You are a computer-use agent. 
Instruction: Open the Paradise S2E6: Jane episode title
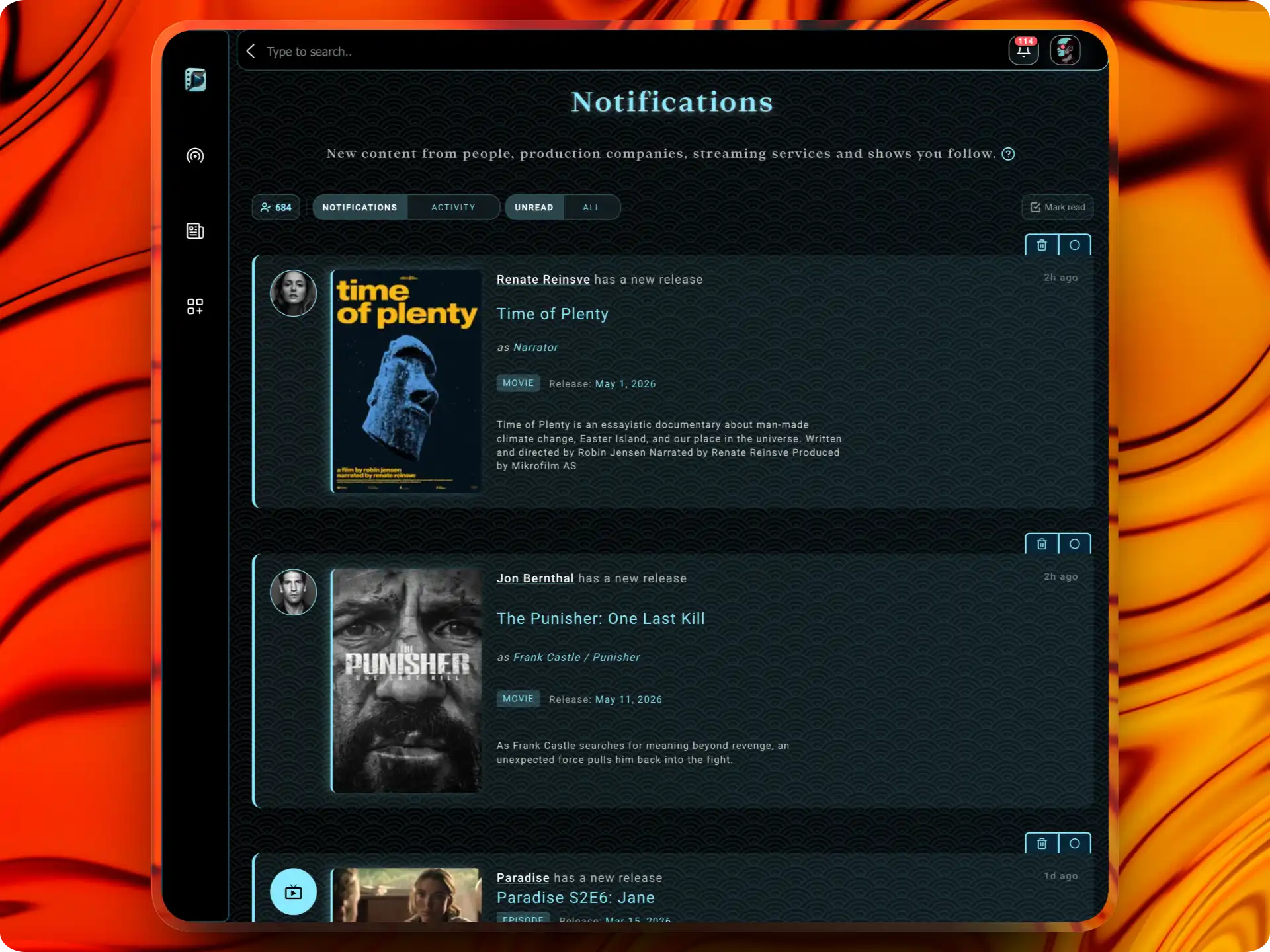(575, 898)
